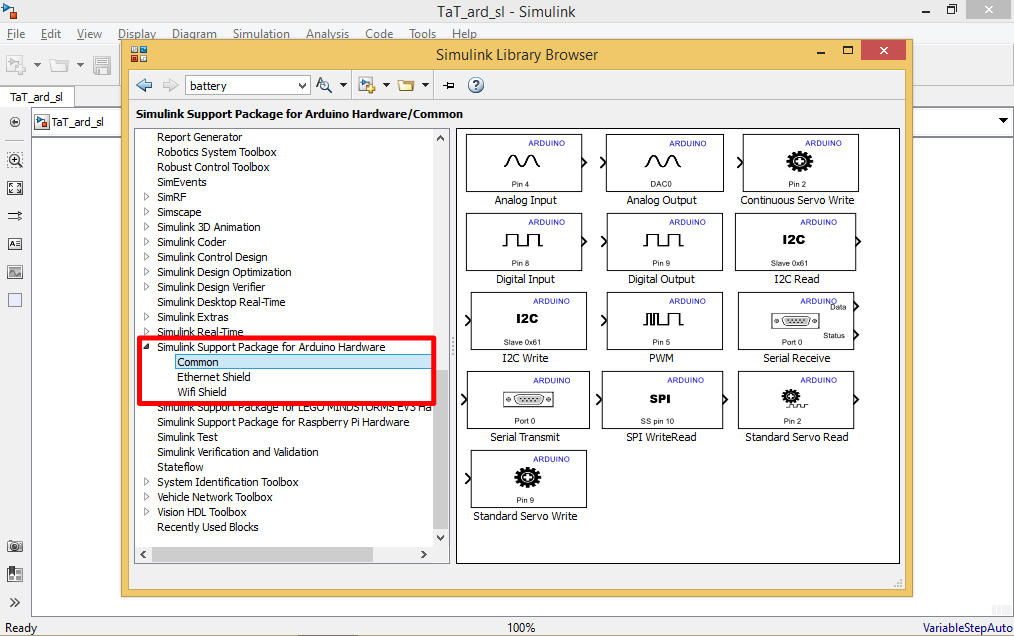Click the annotation text icon on the left palette

coord(15,244)
